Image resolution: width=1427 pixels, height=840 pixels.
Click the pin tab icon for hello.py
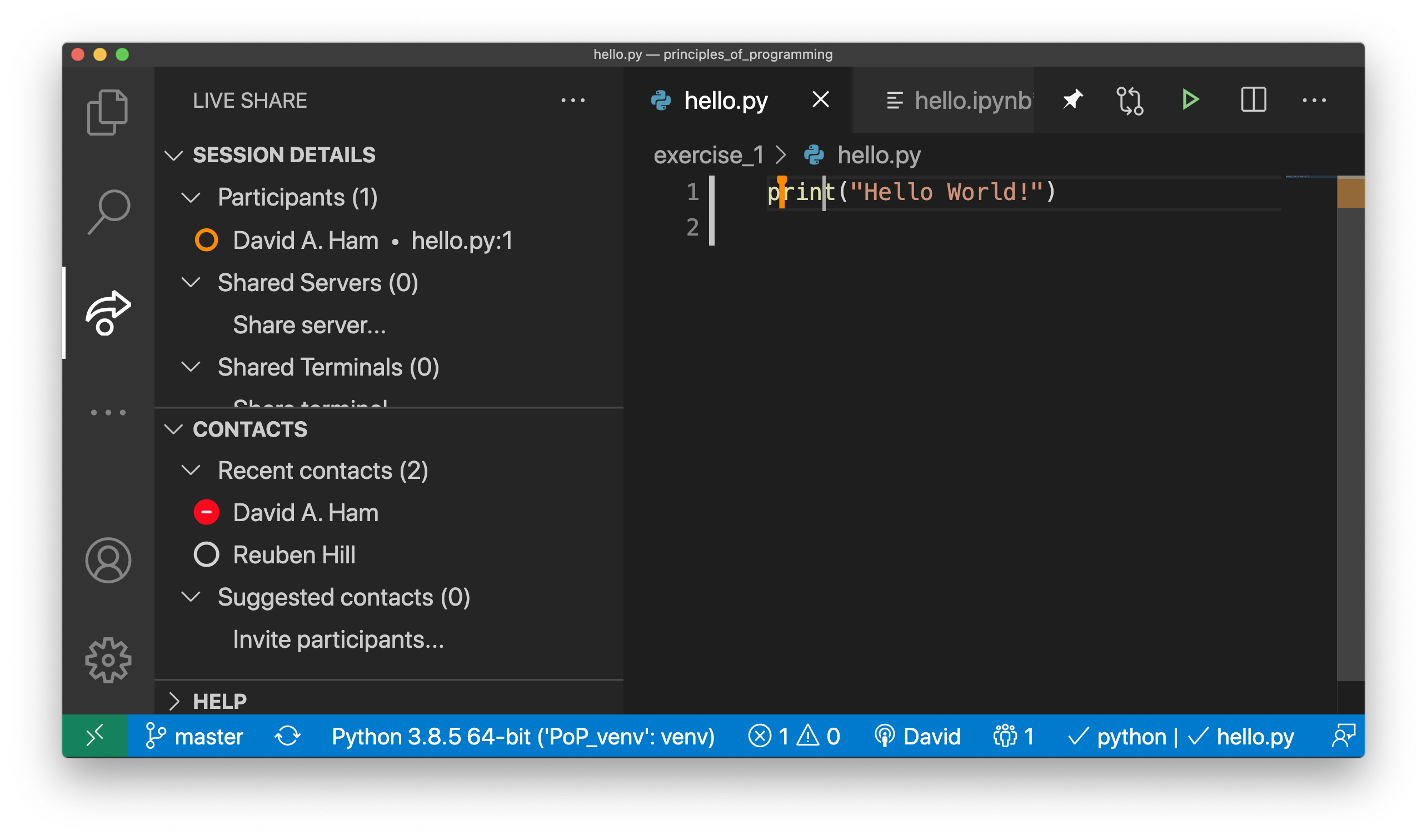pyautogui.click(x=1074, y=100)
